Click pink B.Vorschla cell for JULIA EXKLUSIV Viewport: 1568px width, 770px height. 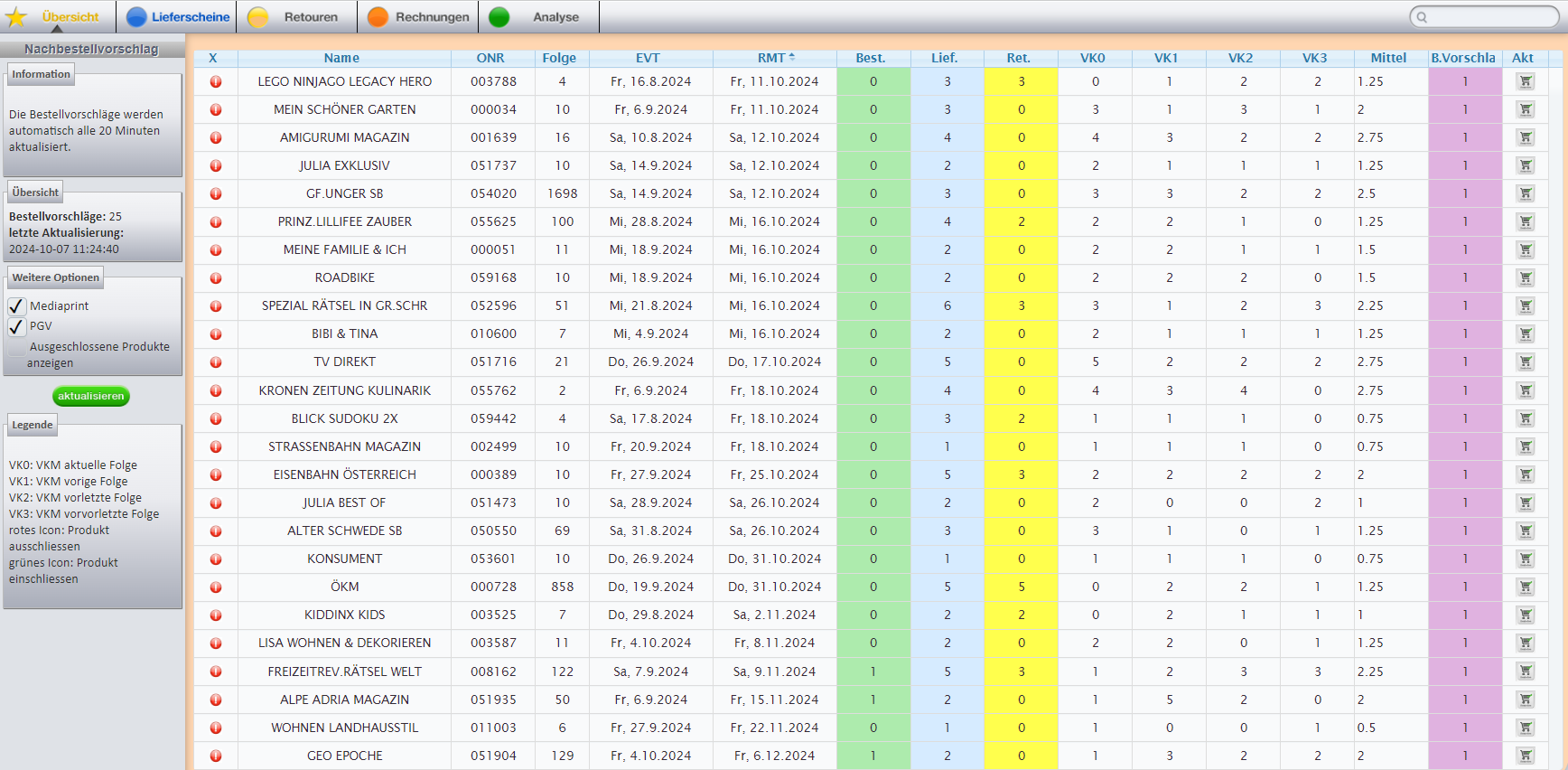click(1464, 166)
